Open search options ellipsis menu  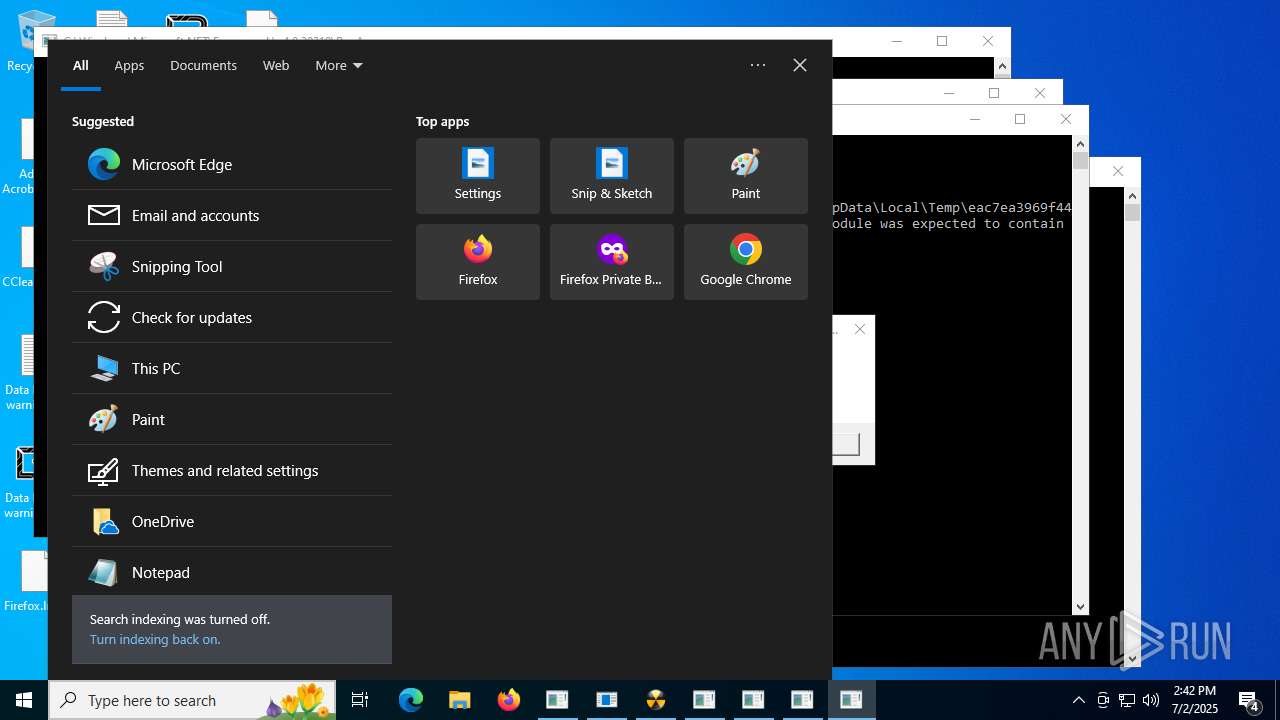click(x=758, y=65)
